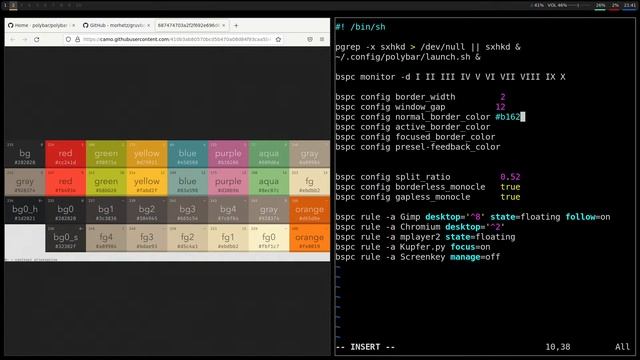Click the bright orange swatch in bottom row
Viewport: 640px width, 360px height.
(309, 238)
